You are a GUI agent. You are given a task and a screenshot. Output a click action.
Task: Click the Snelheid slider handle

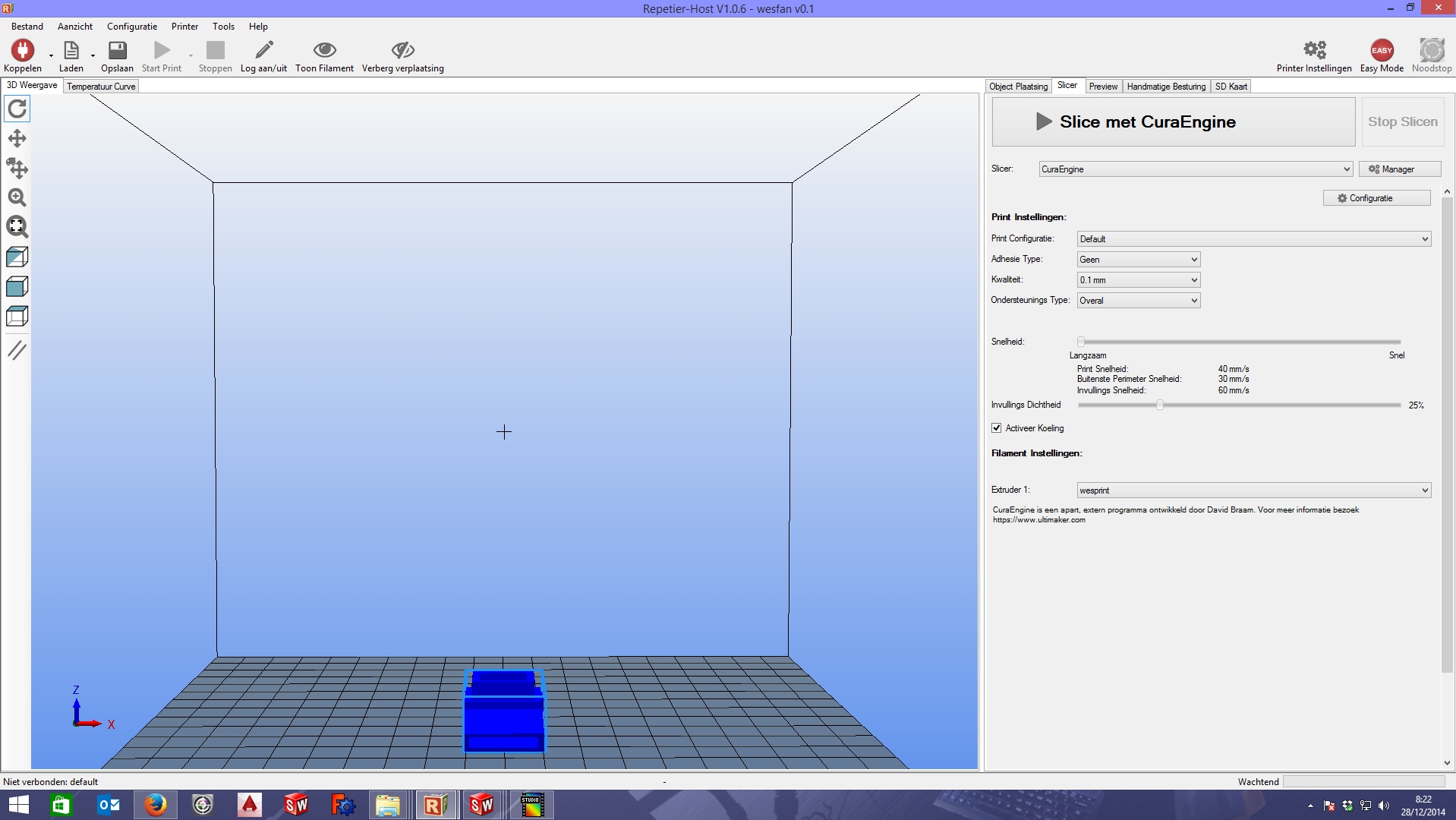[x=1081, y=342]
